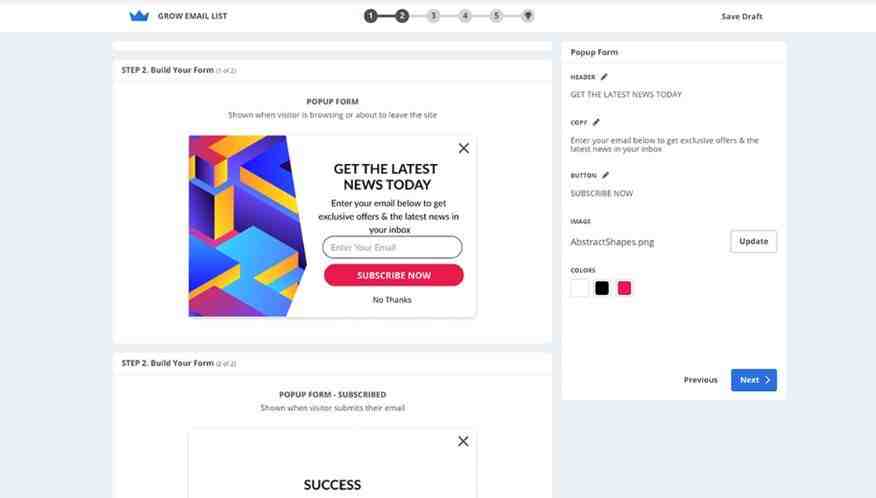Jump to step 3 circle
876x498 pixels.
434,16
